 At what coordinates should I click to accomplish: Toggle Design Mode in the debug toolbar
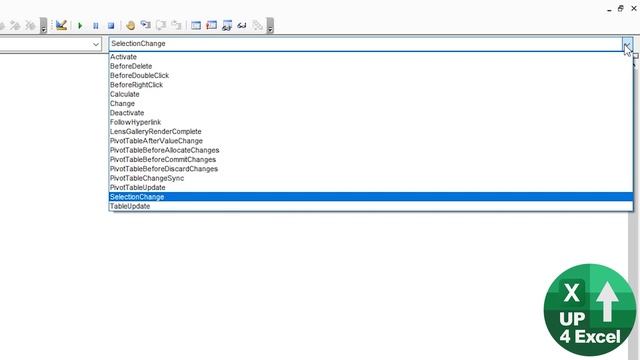click(61, 25)
